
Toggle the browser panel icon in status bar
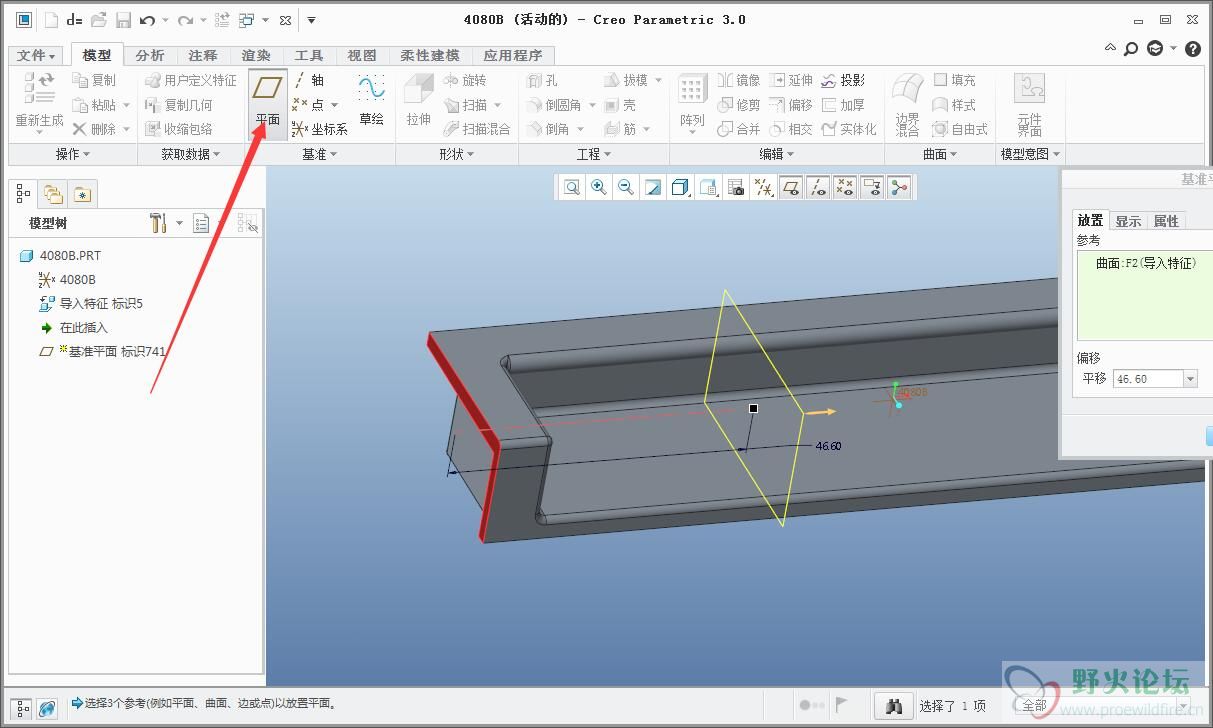(47, 708)
